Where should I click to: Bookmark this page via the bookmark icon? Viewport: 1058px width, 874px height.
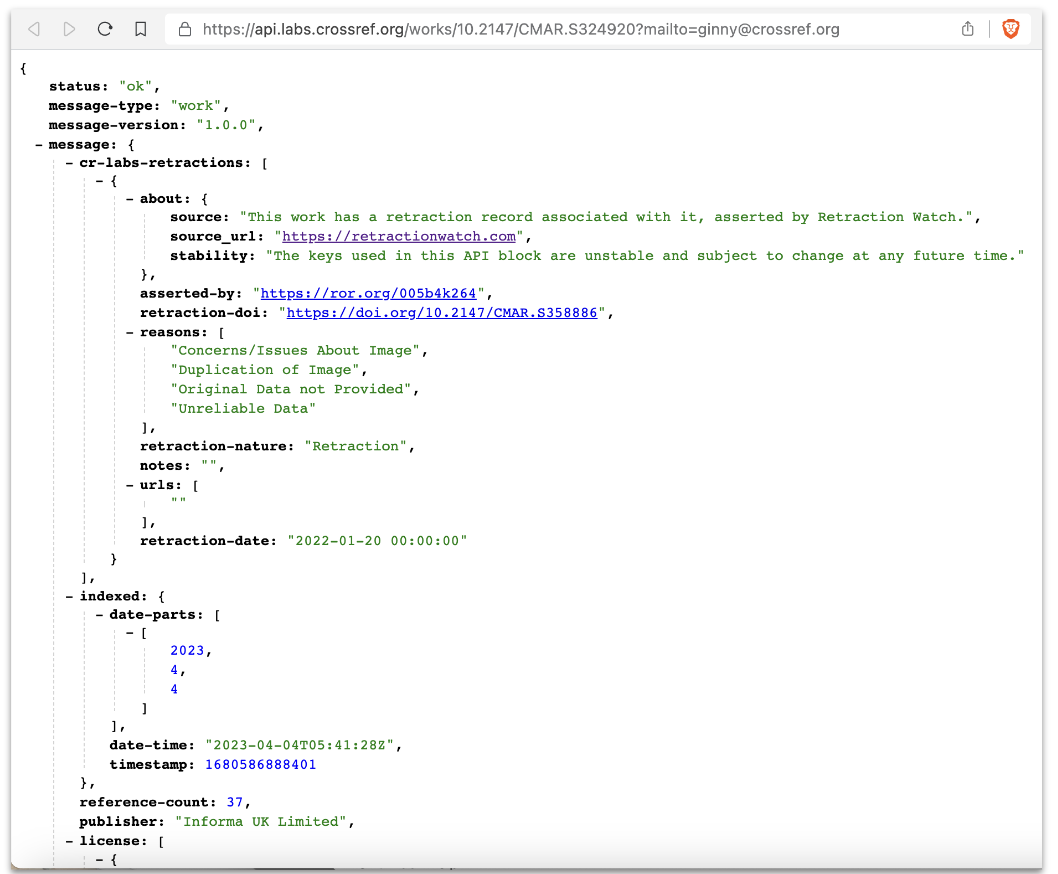[x=140, y=29]
